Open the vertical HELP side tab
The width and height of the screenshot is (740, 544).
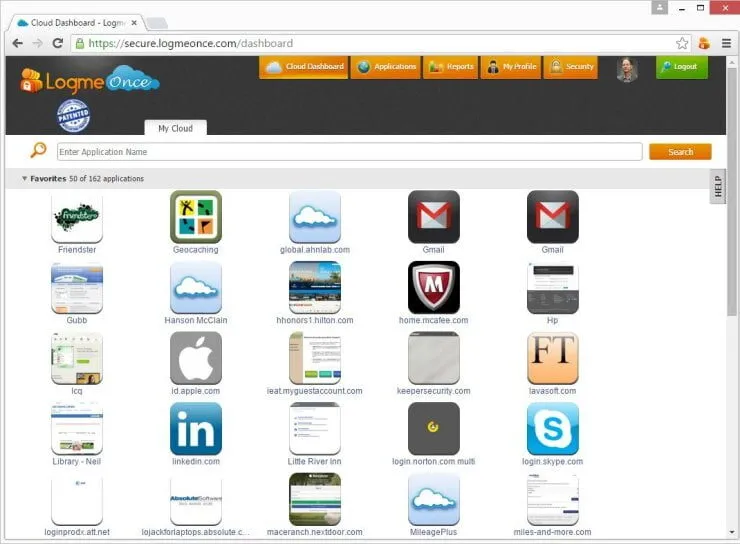tap(718, 186)
